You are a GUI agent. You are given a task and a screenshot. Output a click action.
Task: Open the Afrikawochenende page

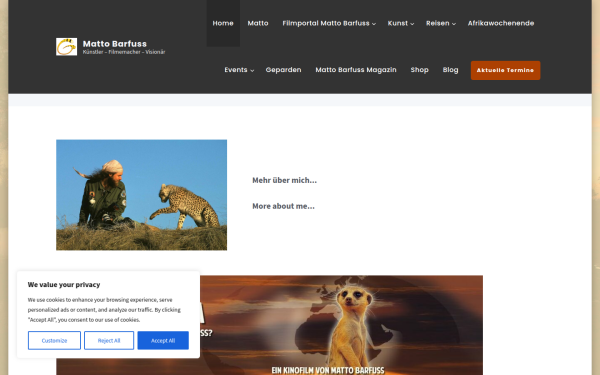[x=501, y=23]
